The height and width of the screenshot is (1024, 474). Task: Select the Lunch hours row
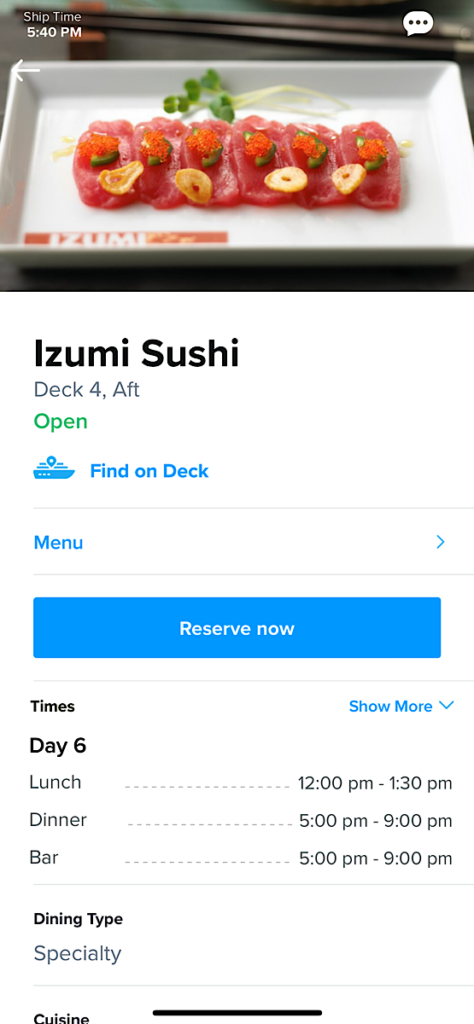pyautogui.click(x=241, y=782)
